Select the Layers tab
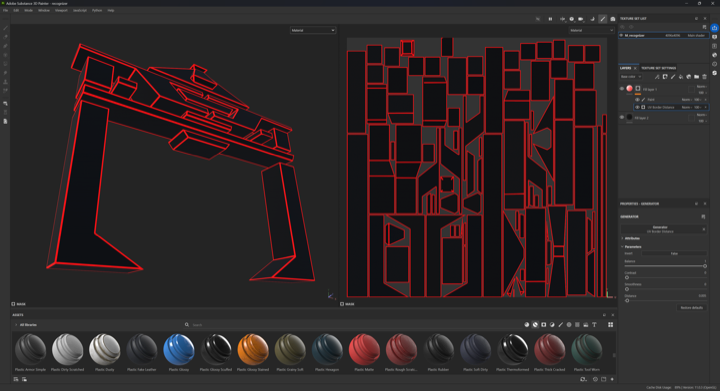 [625, 68]
